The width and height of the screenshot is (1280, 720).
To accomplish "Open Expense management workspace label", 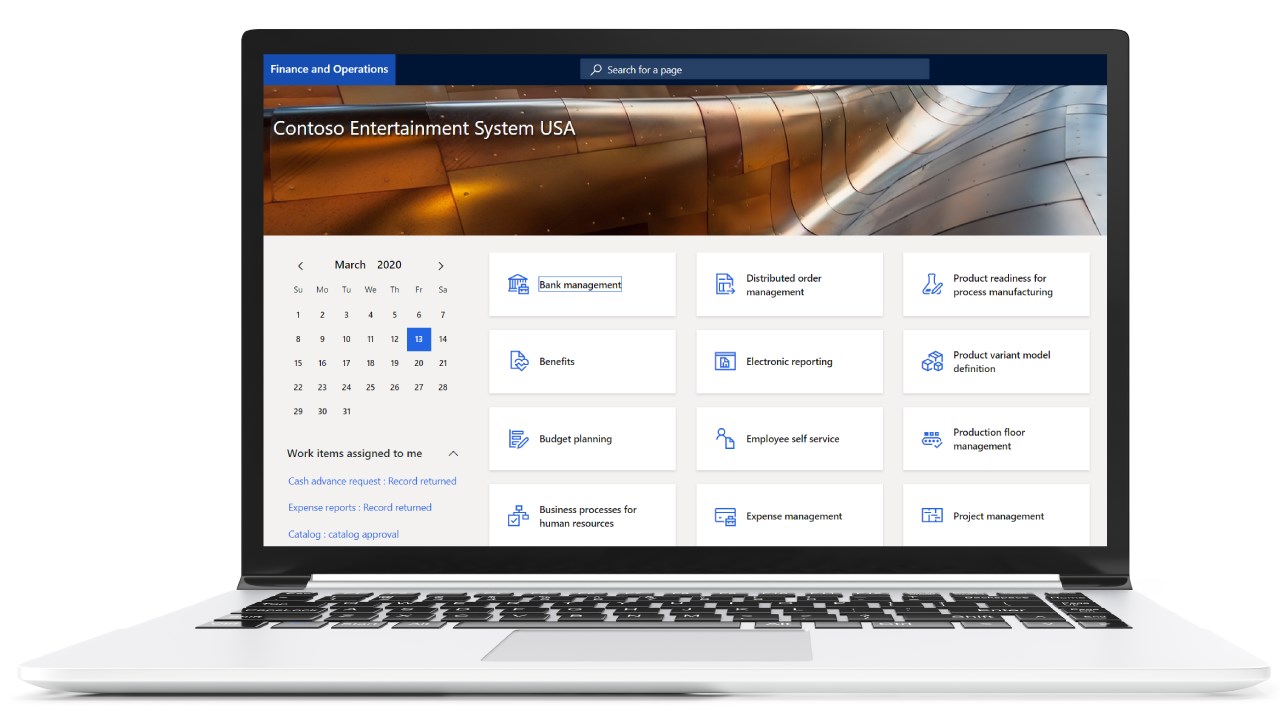I will (x=794, y=517).
